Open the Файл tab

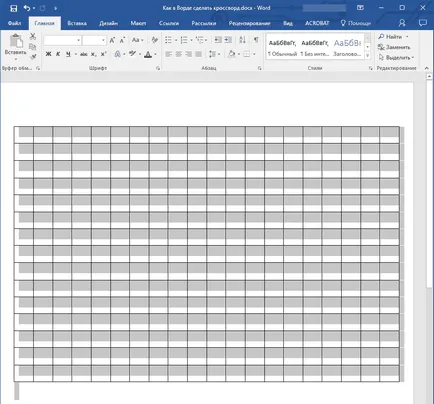[14, 23]
